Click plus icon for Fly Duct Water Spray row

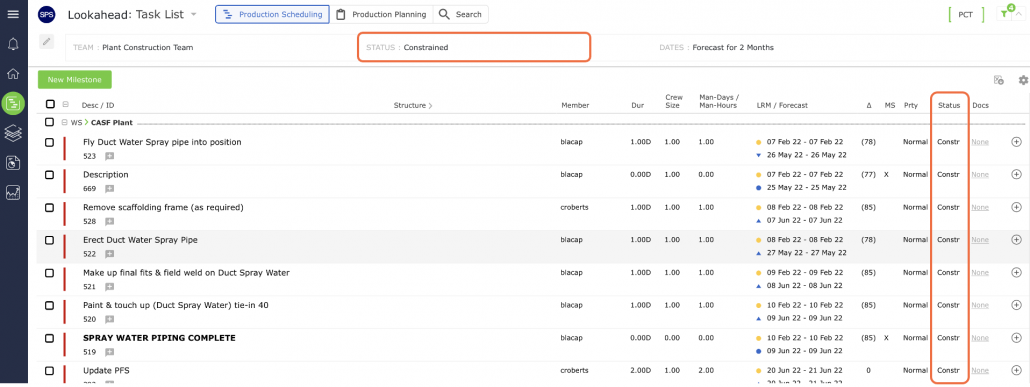click(x=1016, y=142)
